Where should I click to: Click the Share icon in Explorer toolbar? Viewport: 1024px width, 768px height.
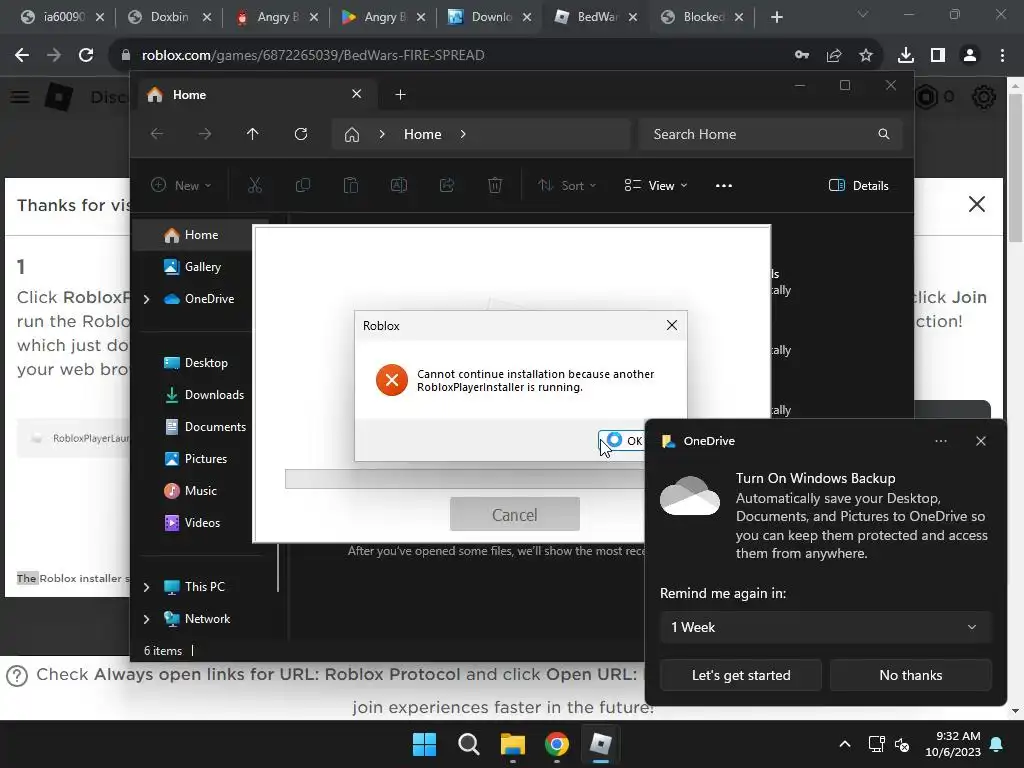pyautogui.click(x=447, y=185)
